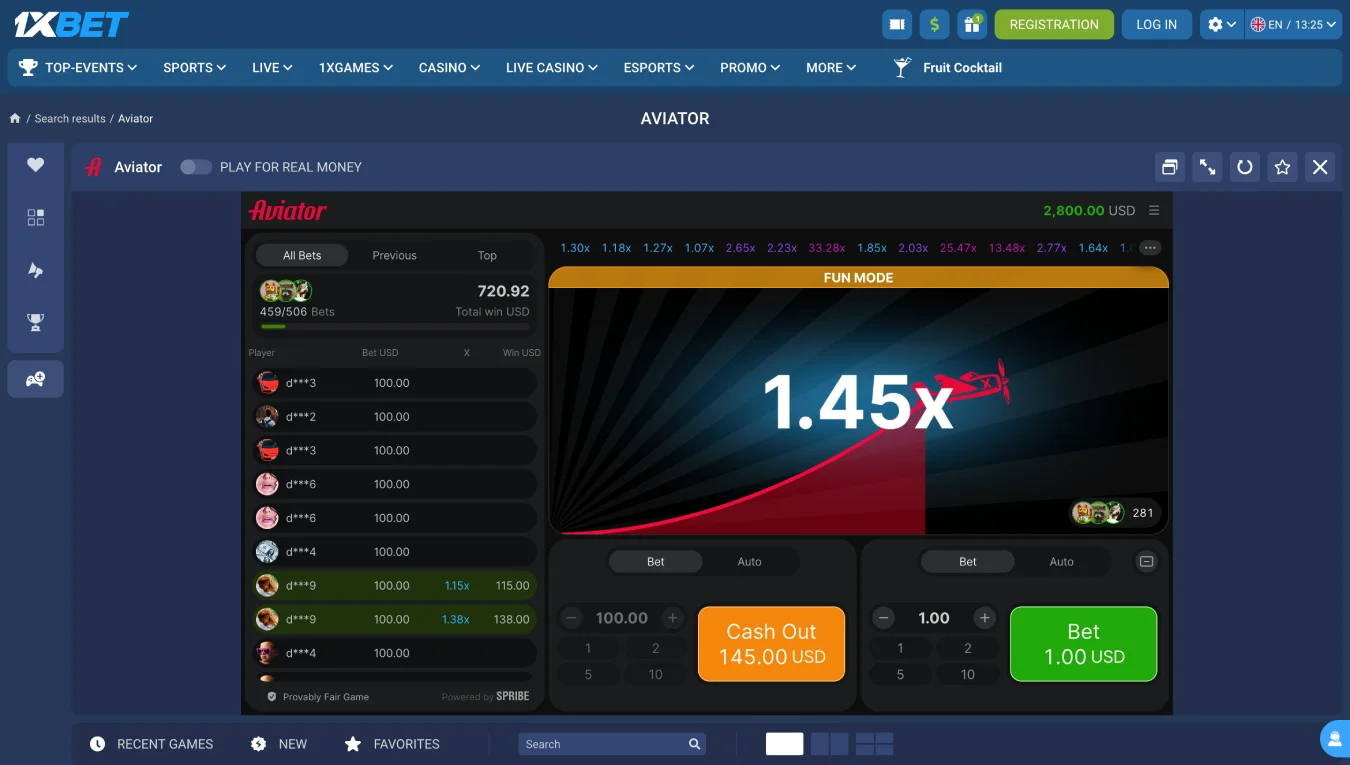1350x765 pixels.
Task: Toggle Play For Real Money switch
Action: pyautogui.click(x=196, y=167)
